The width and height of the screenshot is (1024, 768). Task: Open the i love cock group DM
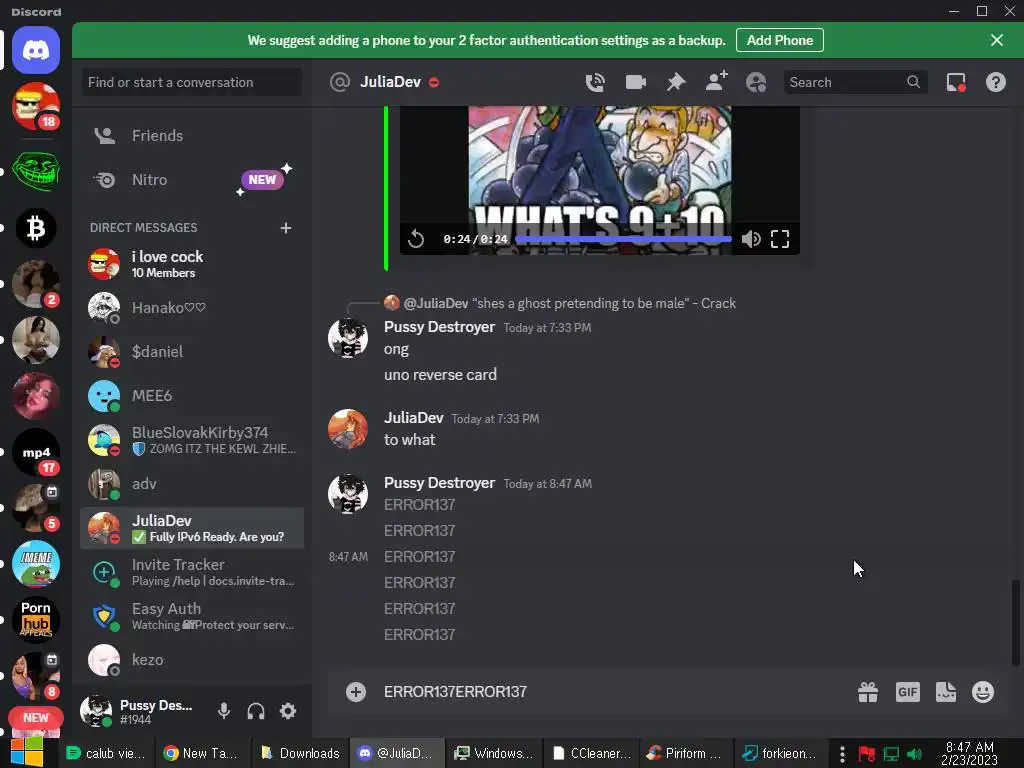coord(191,263)
